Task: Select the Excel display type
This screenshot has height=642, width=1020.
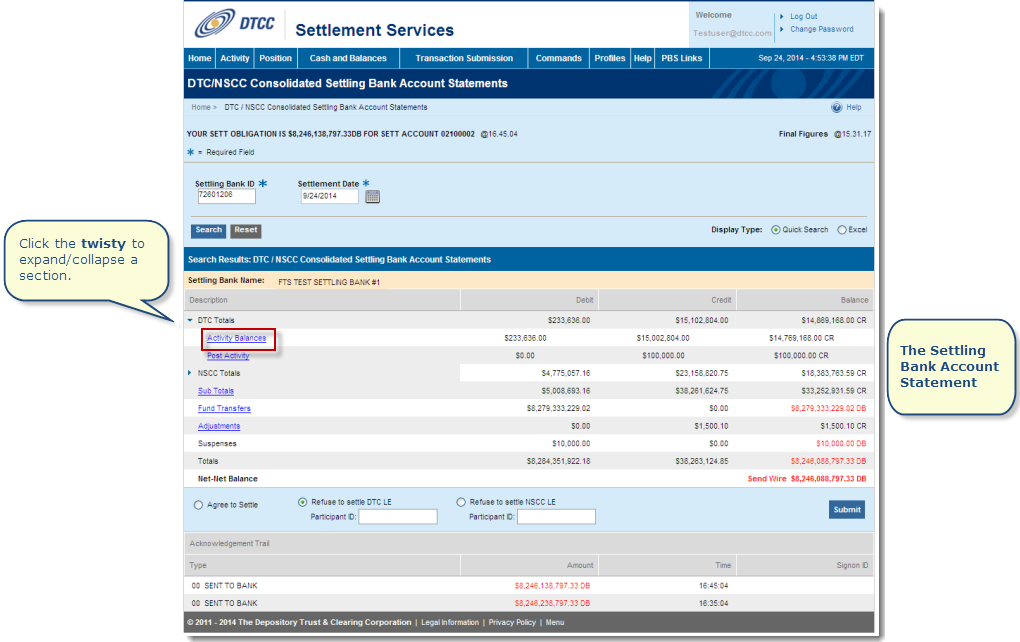Action: [842, 230]
